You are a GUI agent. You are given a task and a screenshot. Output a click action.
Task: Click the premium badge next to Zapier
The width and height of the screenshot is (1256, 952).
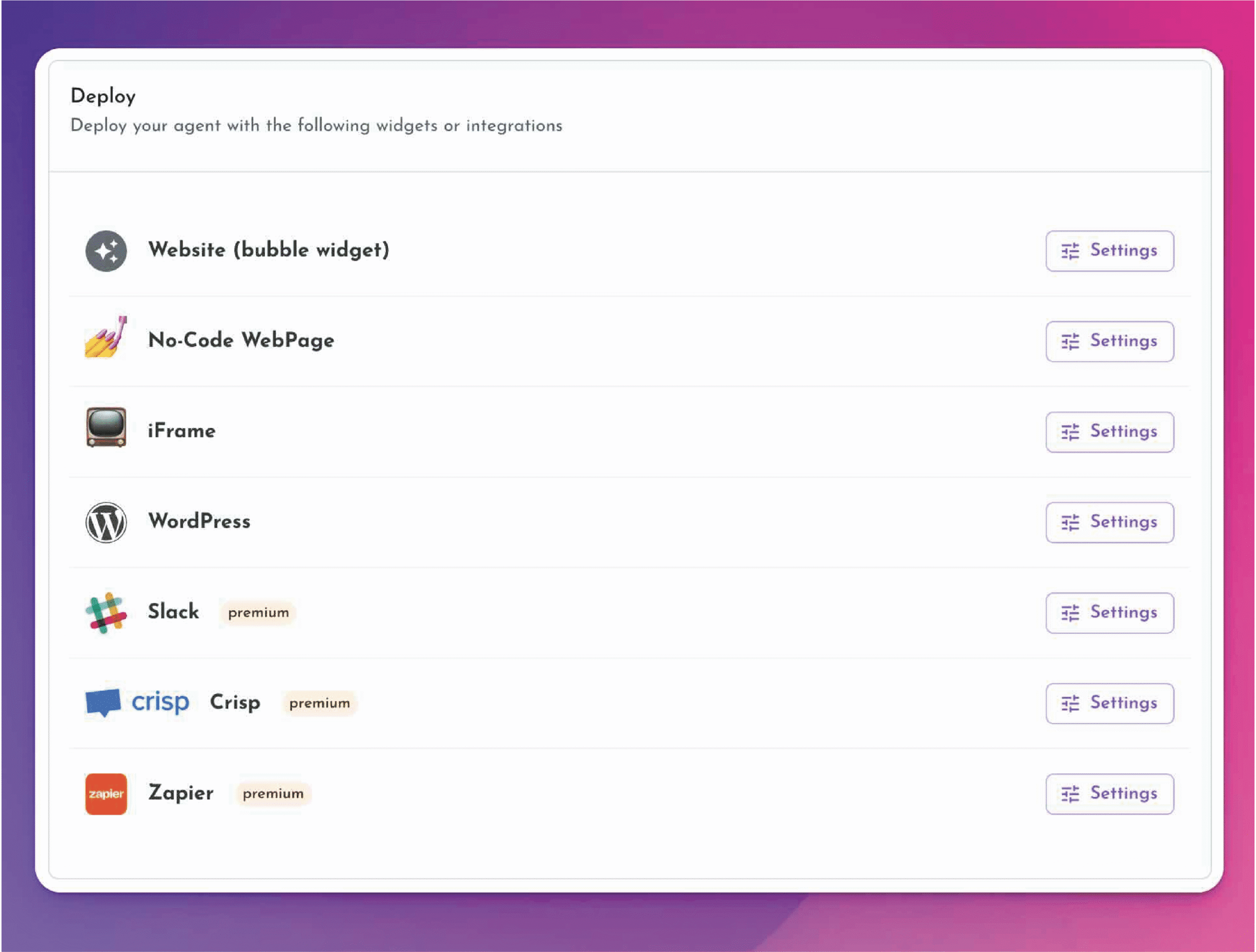[x=272, y=794]
